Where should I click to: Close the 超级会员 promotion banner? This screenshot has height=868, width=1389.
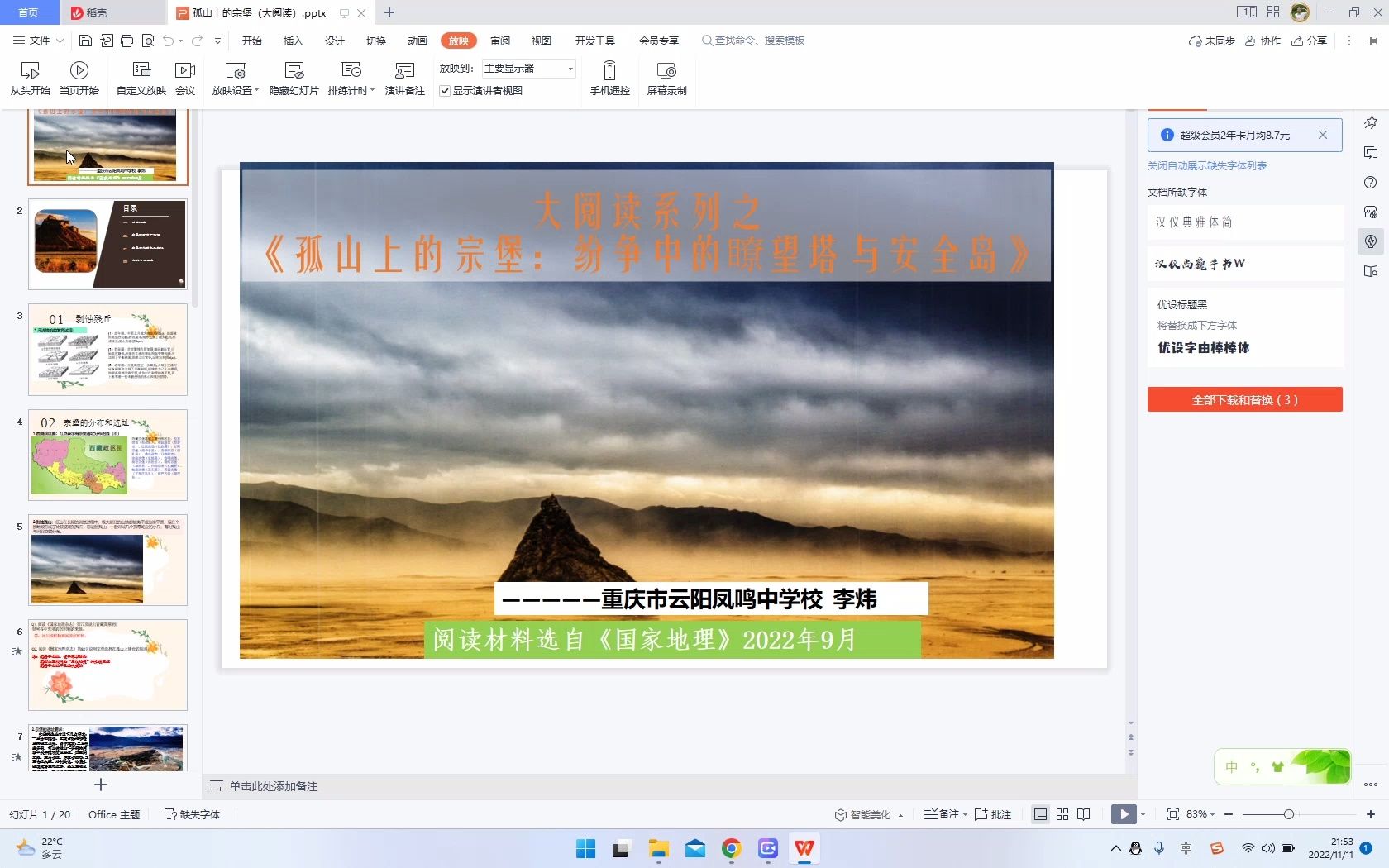1323,135
